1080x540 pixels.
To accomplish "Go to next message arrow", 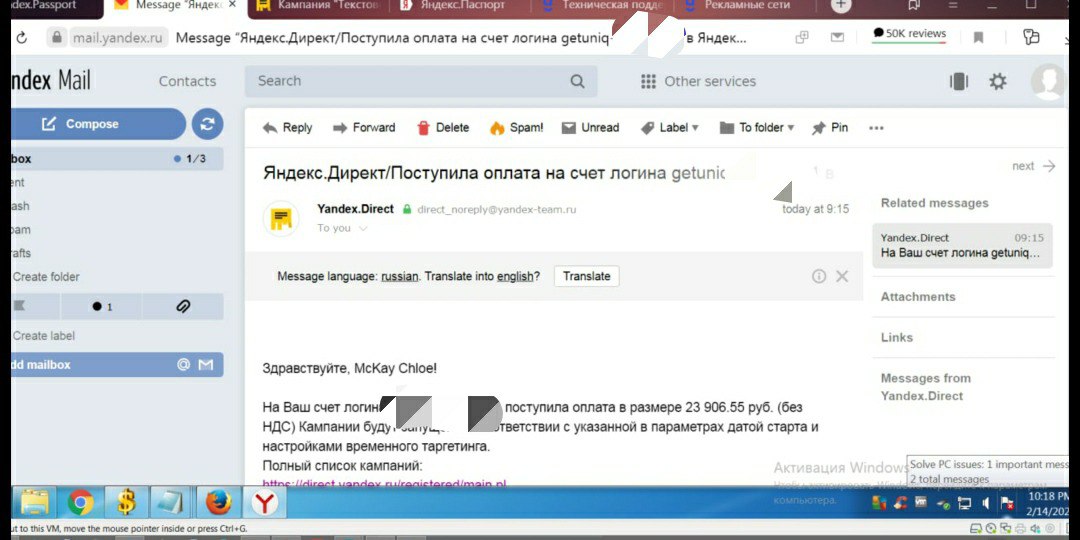I will 1033,166.
